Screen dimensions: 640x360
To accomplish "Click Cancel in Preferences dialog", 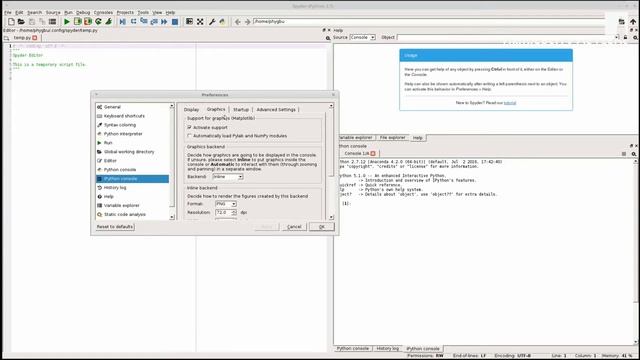I will click(294, 227).
